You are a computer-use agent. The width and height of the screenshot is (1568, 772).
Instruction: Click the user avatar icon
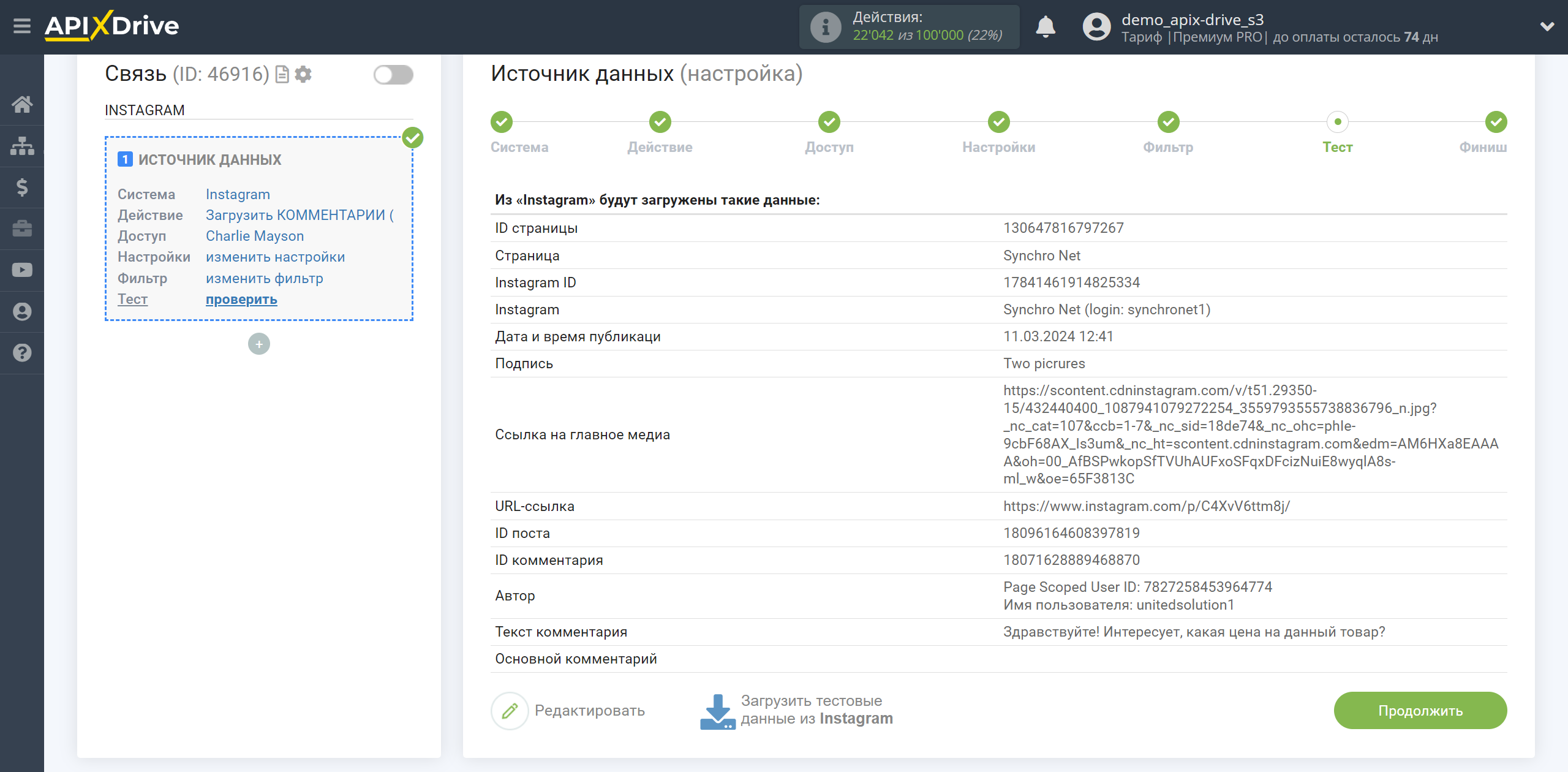click(1096, 27)
